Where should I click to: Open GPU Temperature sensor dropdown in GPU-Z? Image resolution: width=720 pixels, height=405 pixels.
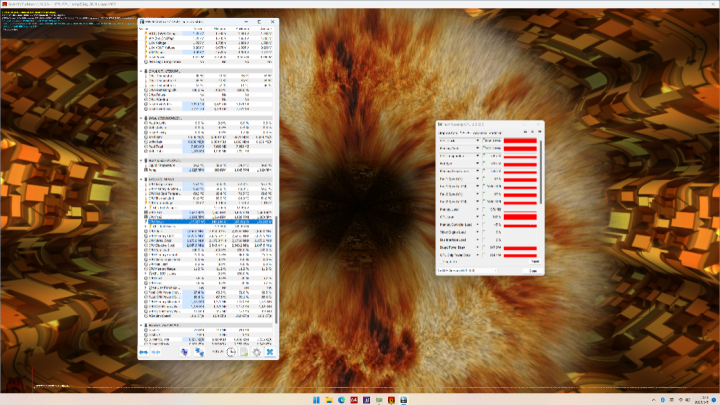click(478, 156)
